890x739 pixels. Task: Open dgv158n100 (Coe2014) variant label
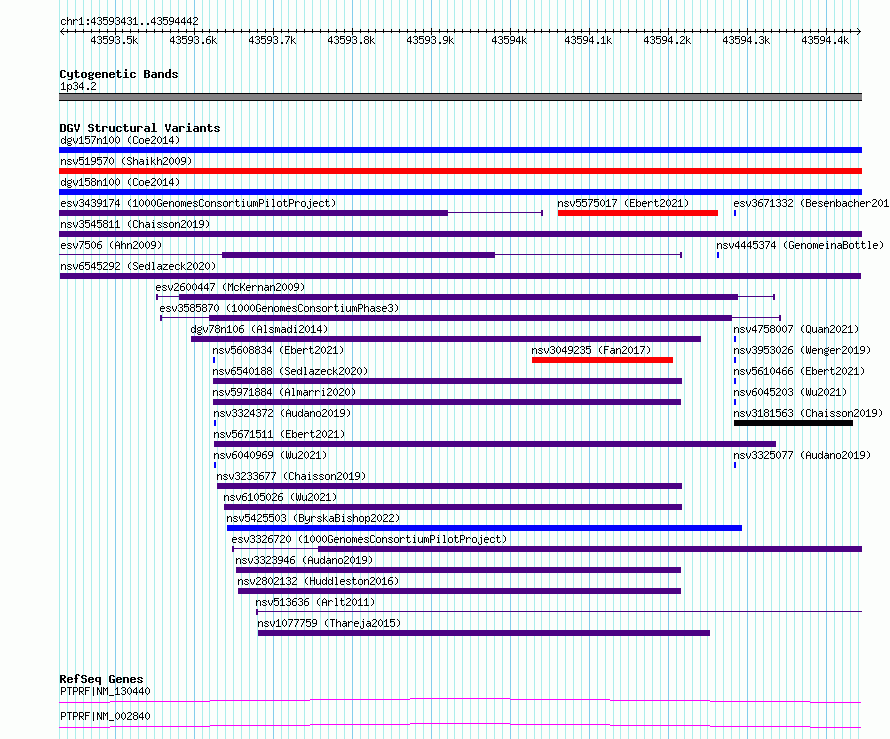point(120,182)
